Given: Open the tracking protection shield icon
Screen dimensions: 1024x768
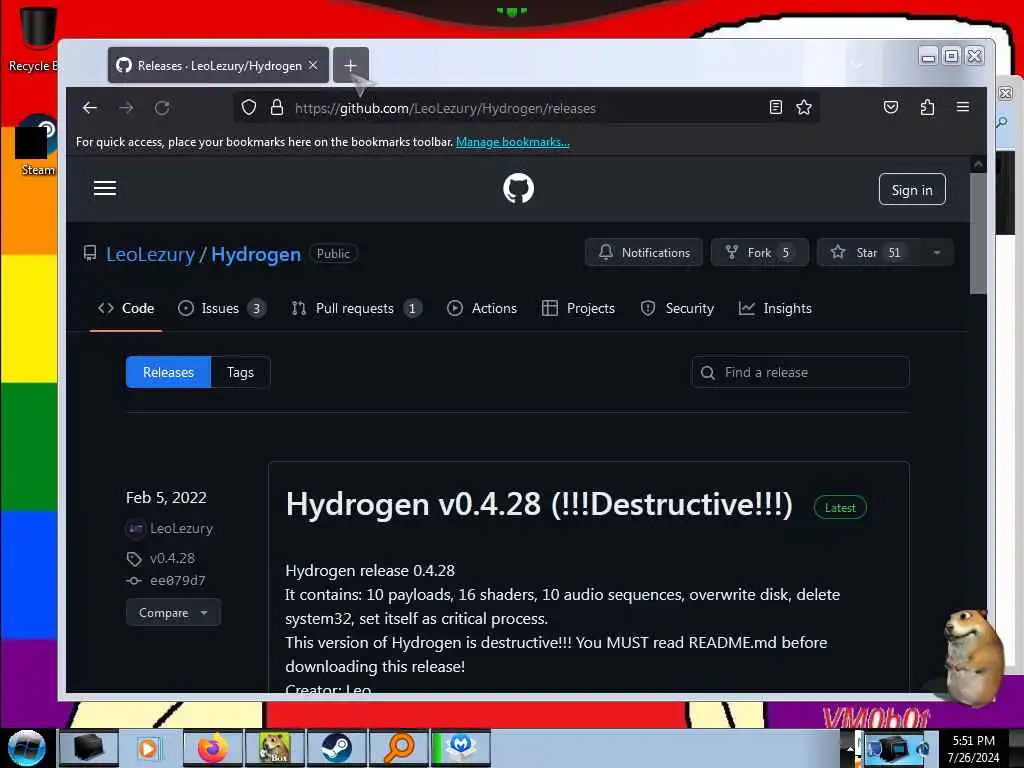Looking at the screenshot, I should pyautogui.click(x=249, y=107).
